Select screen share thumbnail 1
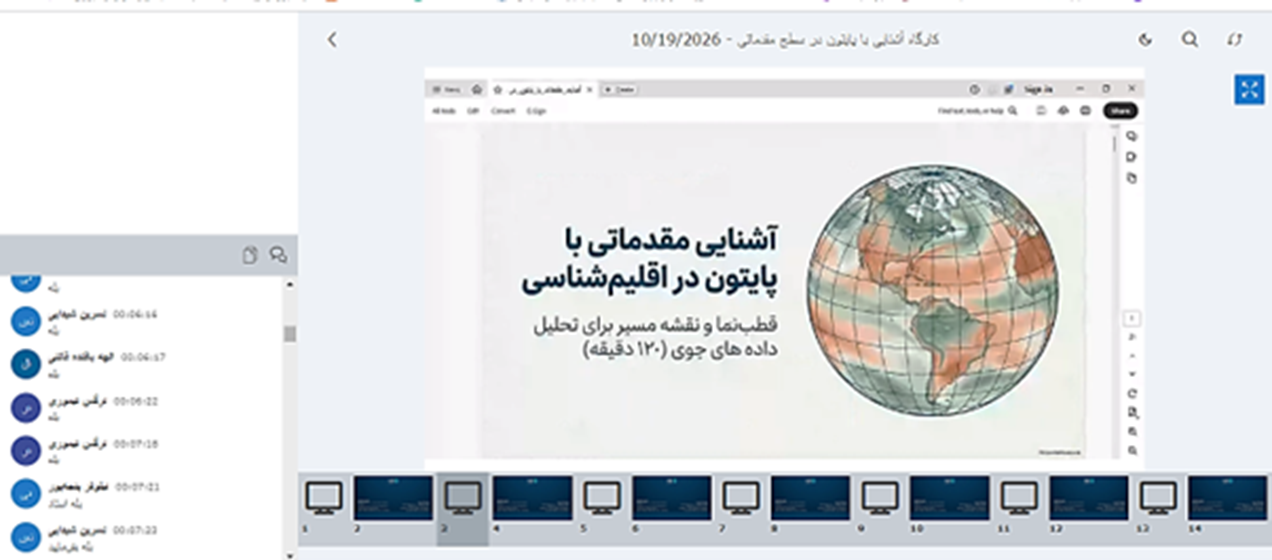 pyautogui.click(x=323, y=499)
